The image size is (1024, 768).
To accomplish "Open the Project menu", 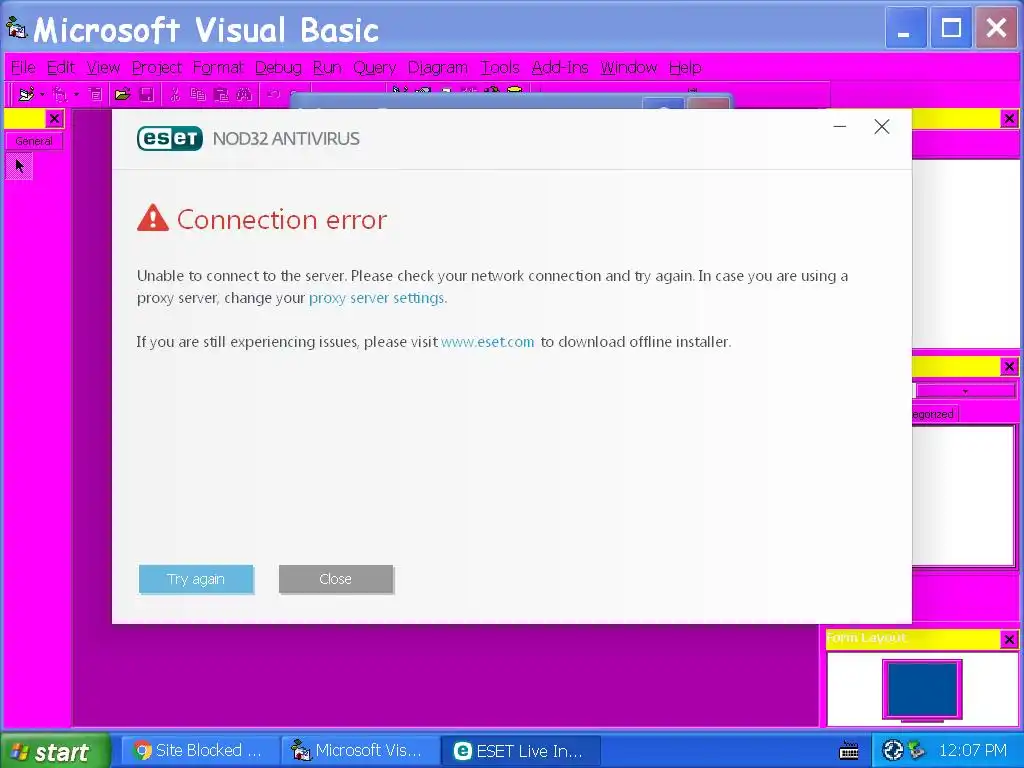I will tap(157, 67).
